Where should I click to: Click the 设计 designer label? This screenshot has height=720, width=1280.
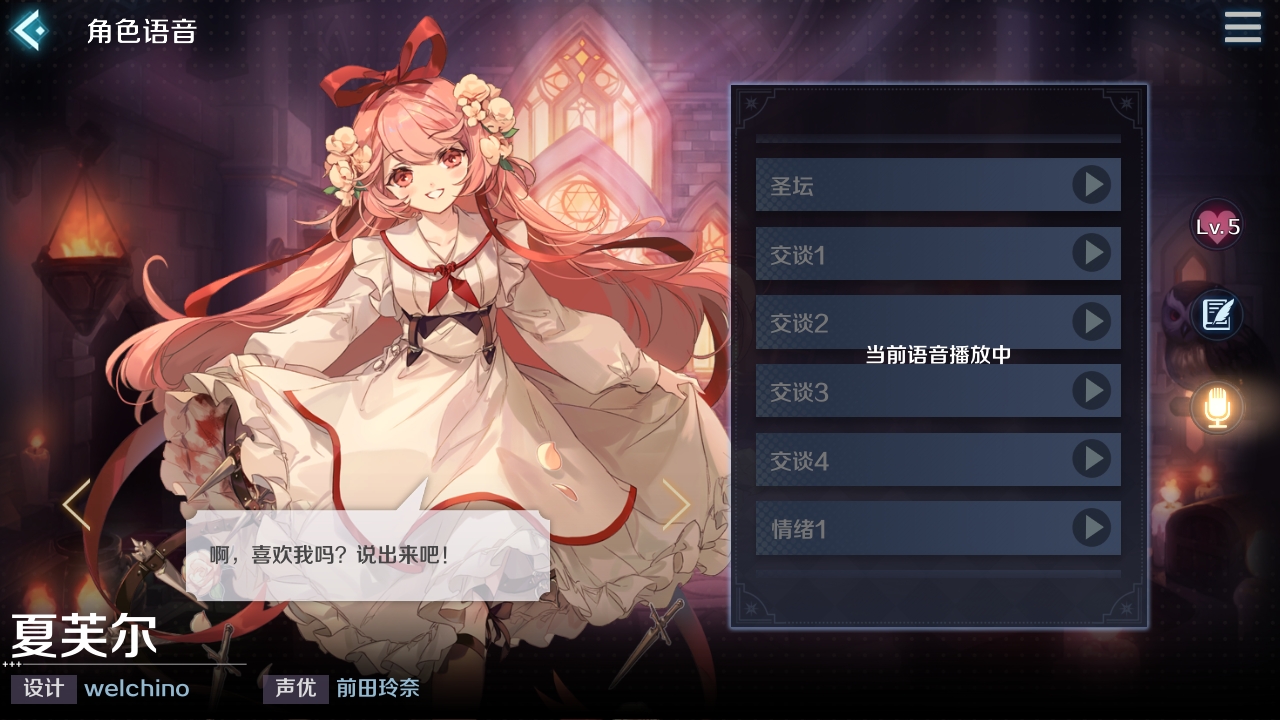44,689
